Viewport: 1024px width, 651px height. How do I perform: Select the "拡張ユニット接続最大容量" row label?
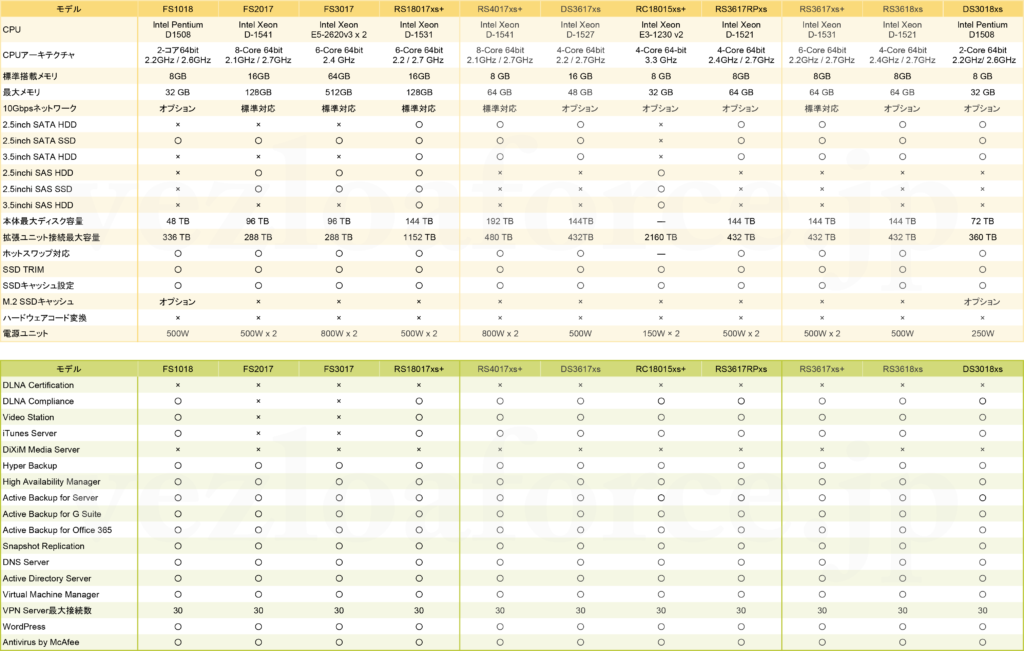[x=51, y=238]
